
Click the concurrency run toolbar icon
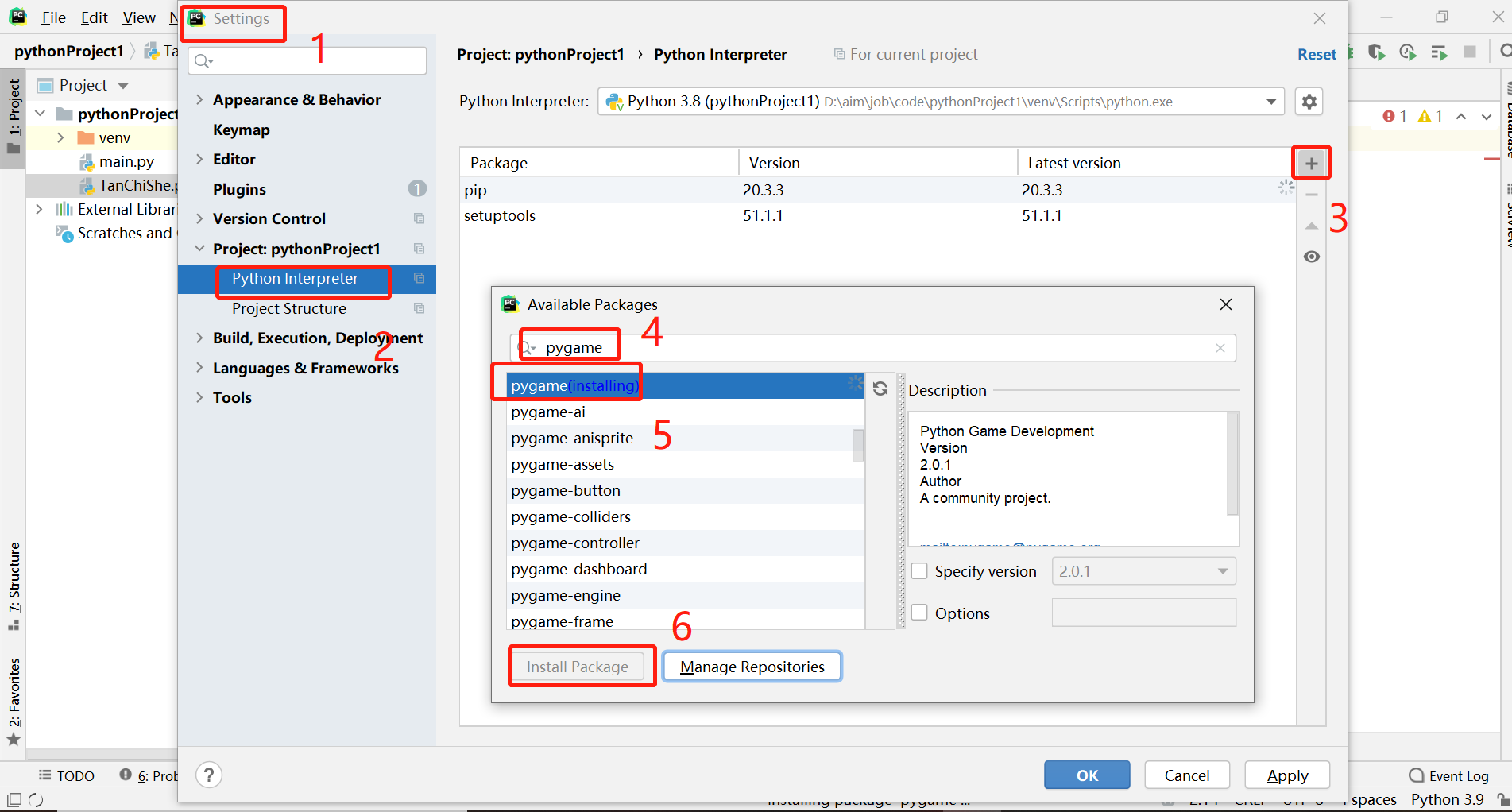coord(1439,52)
